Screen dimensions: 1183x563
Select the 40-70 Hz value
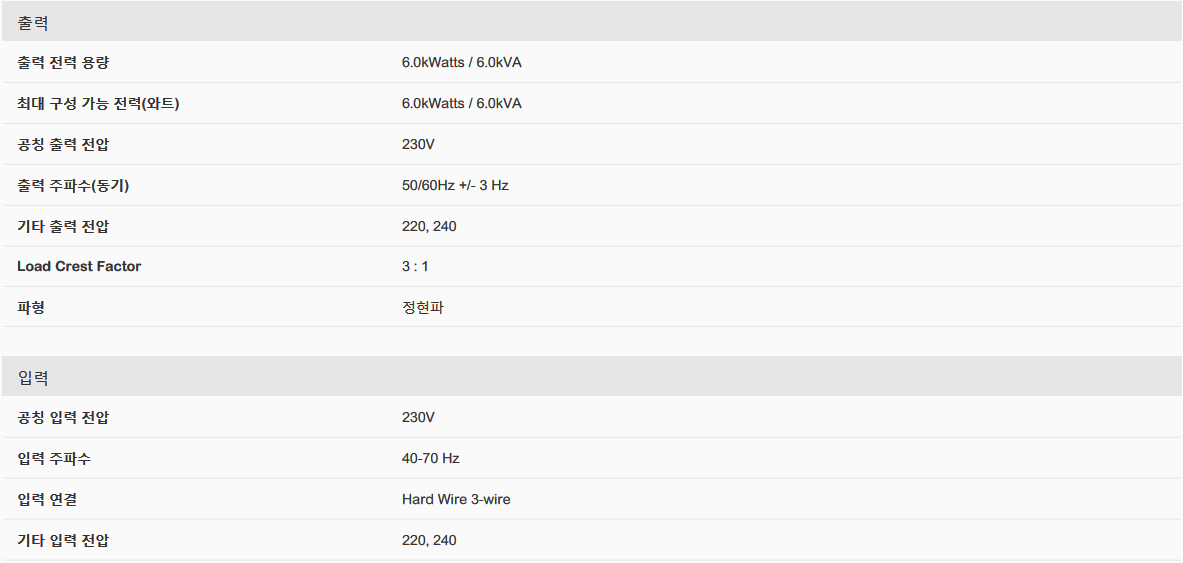pyautogui.click(x=431, y=458)
